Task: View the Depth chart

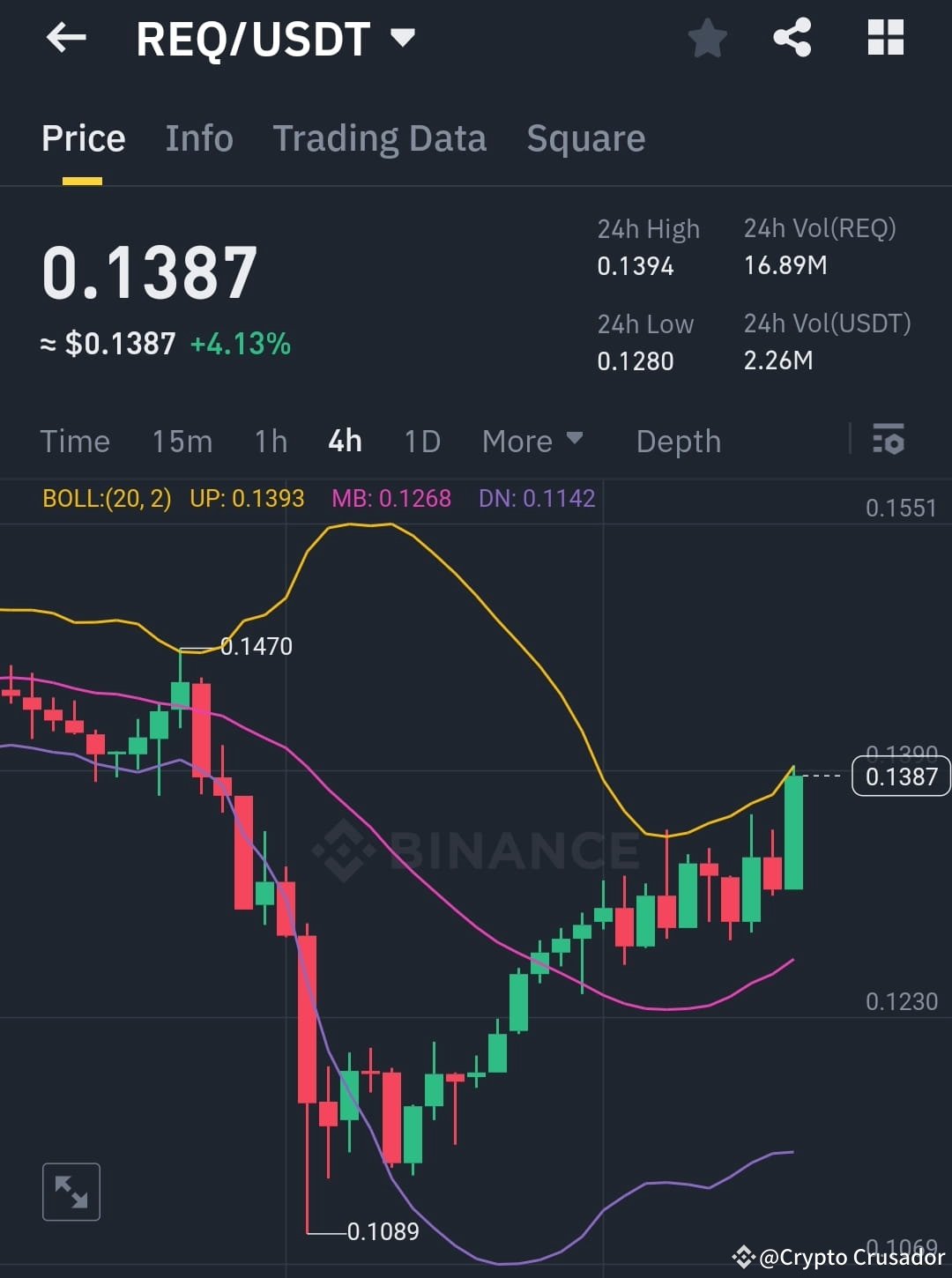Action: pos(678,441)
